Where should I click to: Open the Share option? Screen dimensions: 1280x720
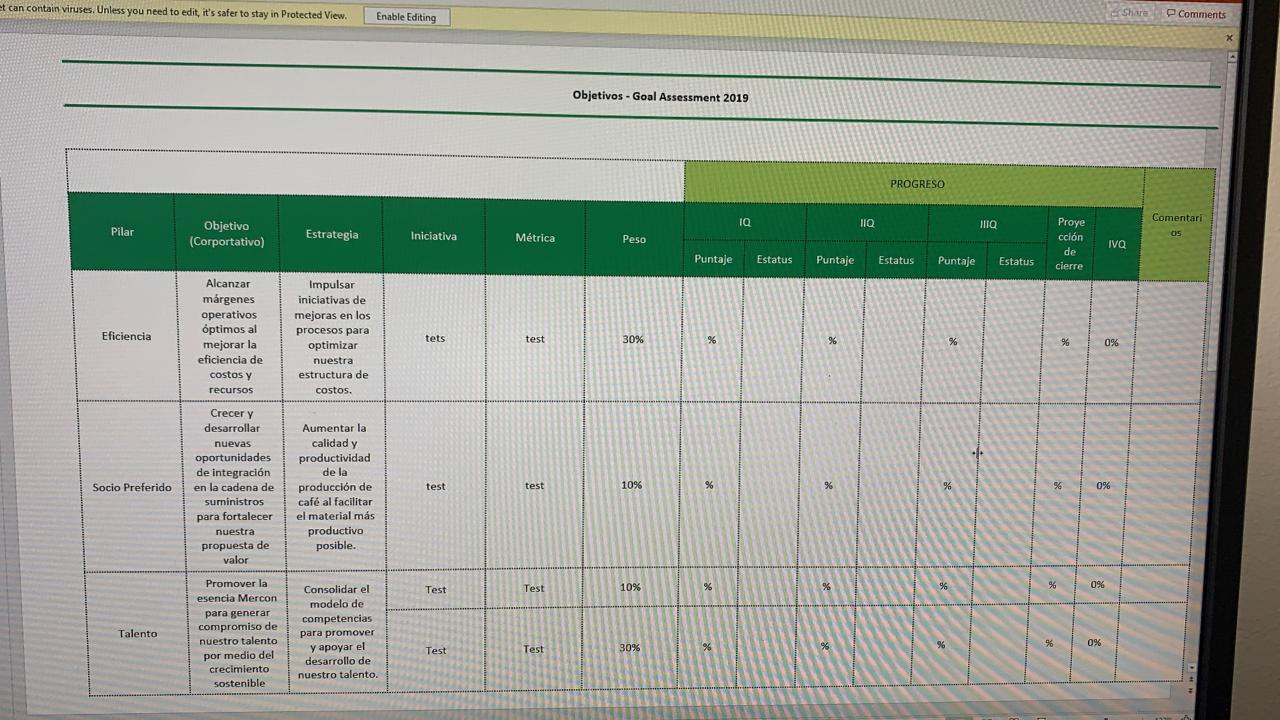coord(1128,13)
